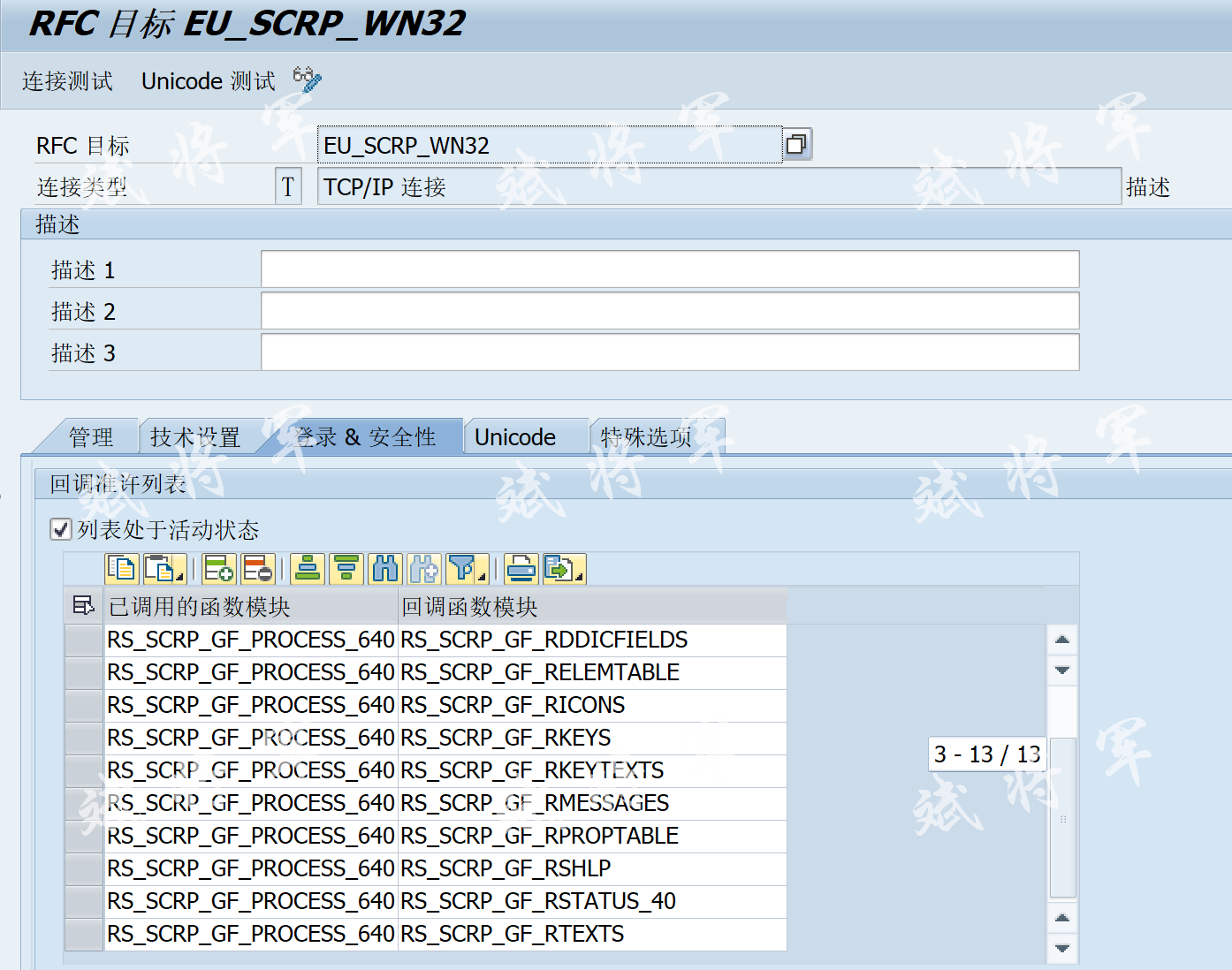Select row marker for RS_SCRP_GF_RKEYTEXTS
The height and width of the screenshot is (970, 1232).
coord(84,770)
